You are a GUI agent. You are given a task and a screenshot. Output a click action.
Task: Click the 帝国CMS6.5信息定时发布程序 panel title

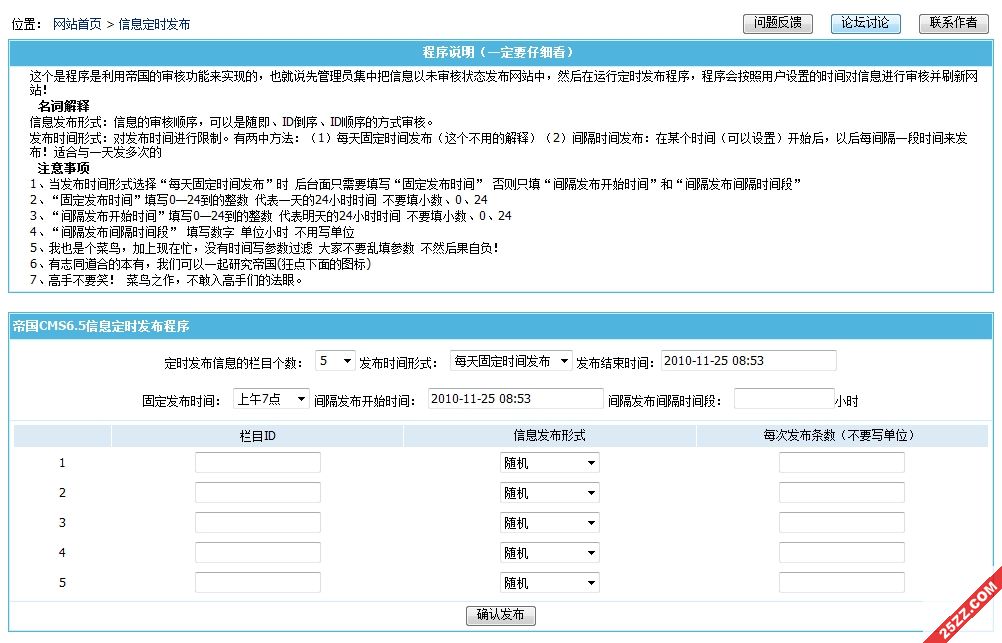tap(101, 326)
